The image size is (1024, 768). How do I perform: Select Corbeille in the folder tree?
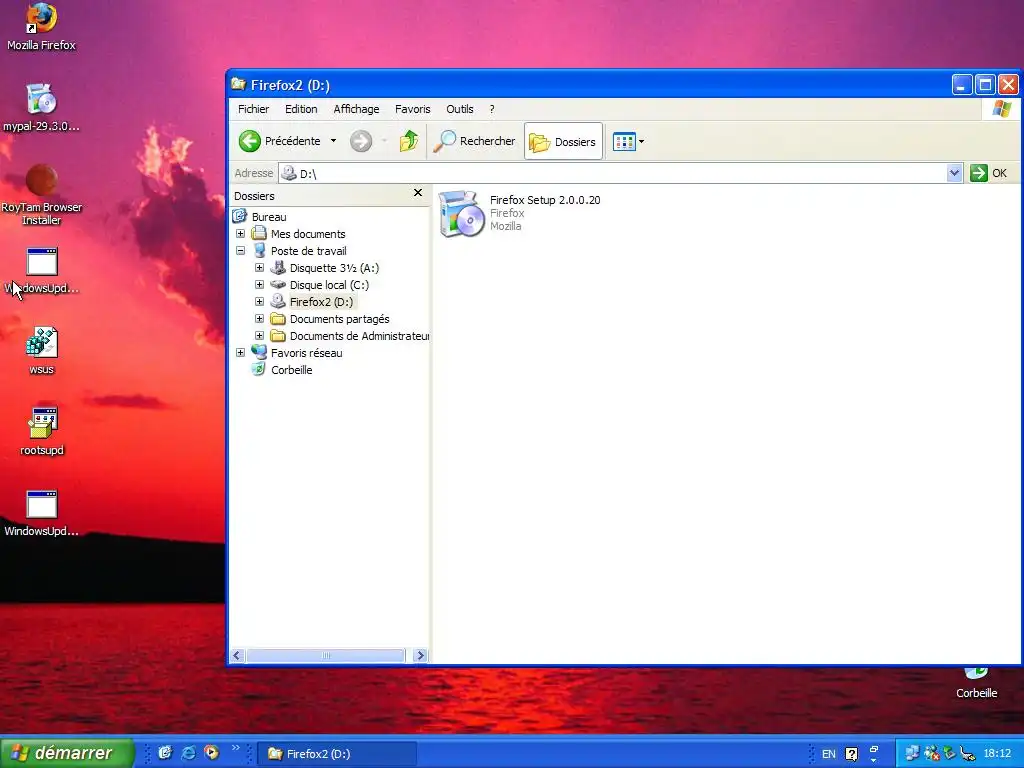[291, 370]
